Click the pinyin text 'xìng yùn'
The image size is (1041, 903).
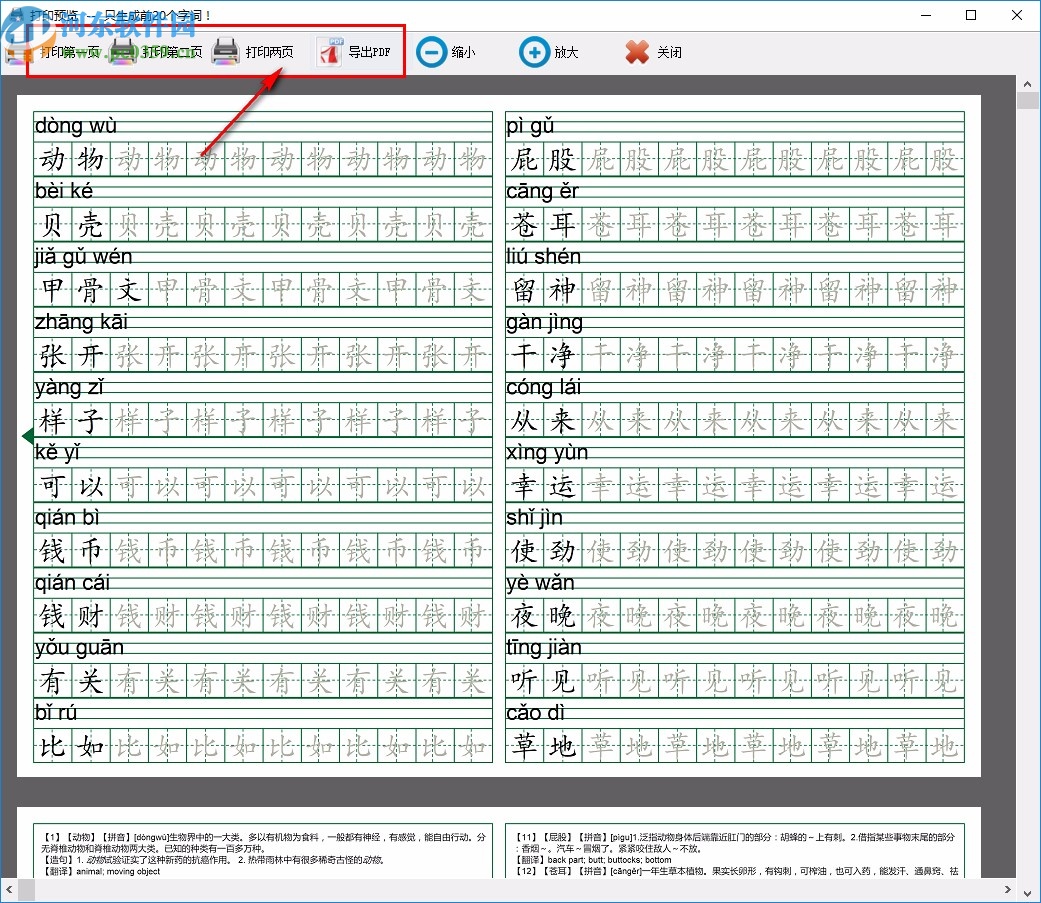547,452
